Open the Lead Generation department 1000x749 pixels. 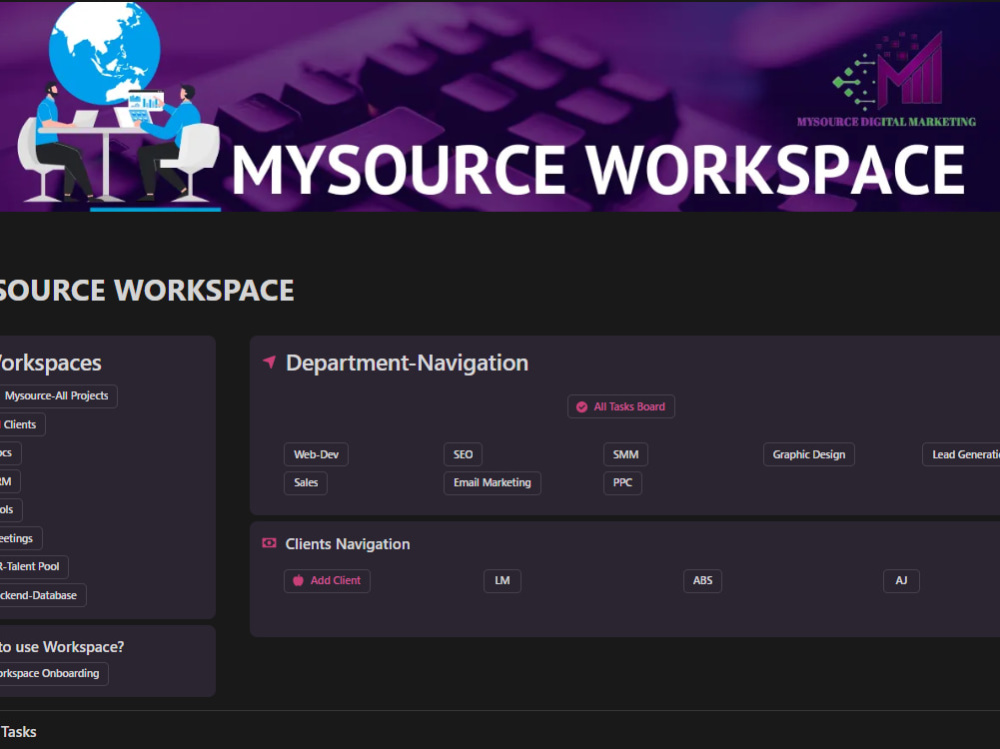coord(961,455)
